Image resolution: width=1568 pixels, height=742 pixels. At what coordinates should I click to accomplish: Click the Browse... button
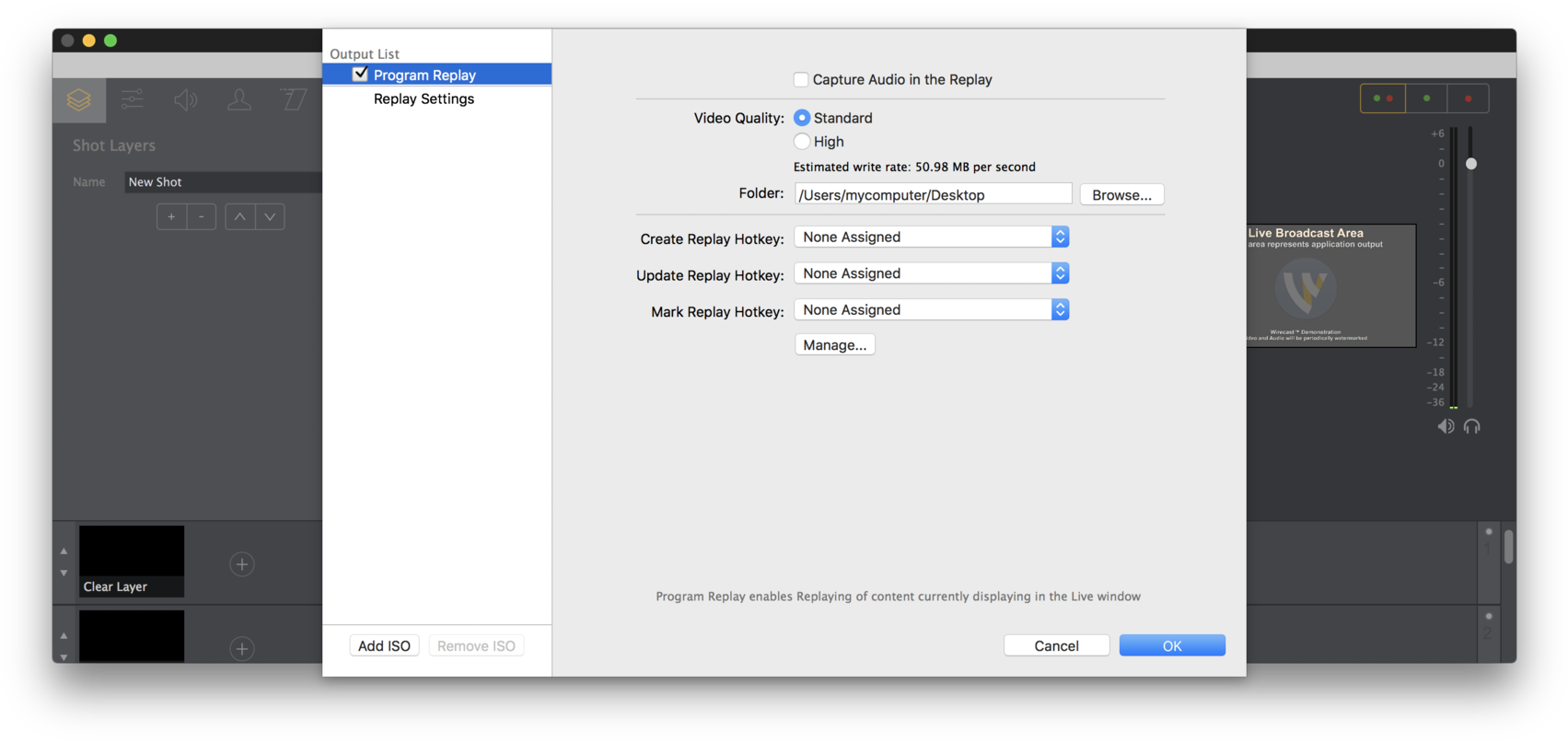pyautogui.click(x=1121, y=195)
